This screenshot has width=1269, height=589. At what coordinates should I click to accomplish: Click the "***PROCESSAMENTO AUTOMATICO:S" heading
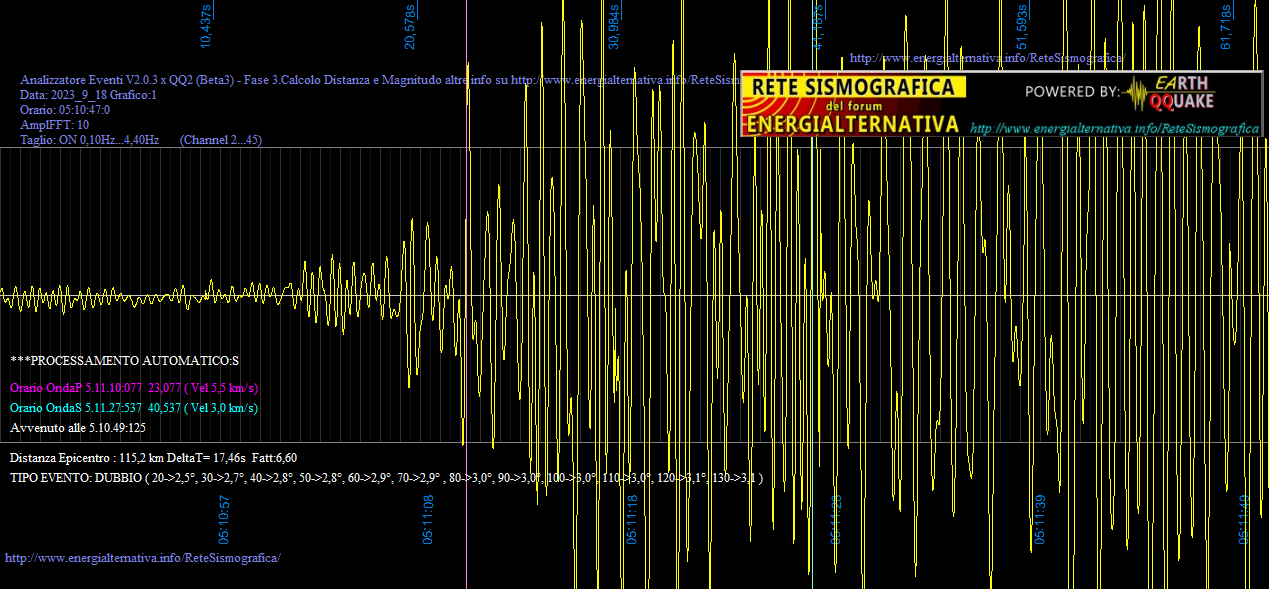coord(125,360)
